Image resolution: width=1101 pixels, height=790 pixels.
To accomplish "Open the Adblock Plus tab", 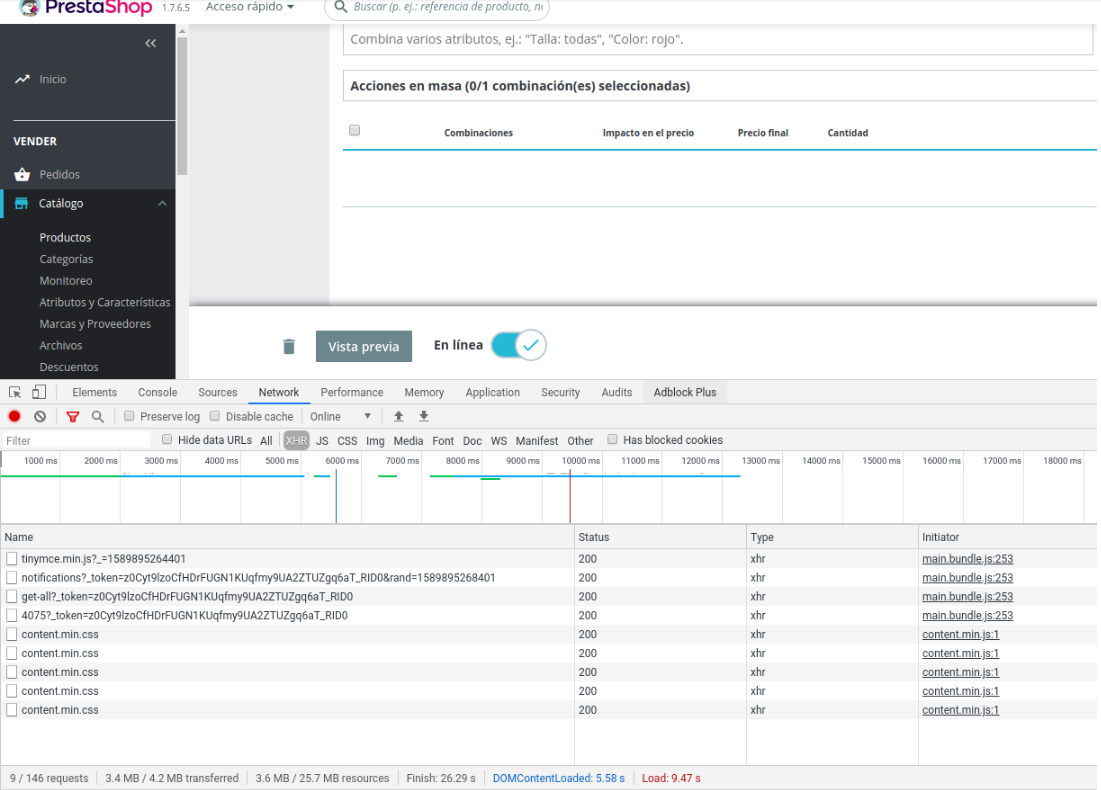I will tap(685, 393).
